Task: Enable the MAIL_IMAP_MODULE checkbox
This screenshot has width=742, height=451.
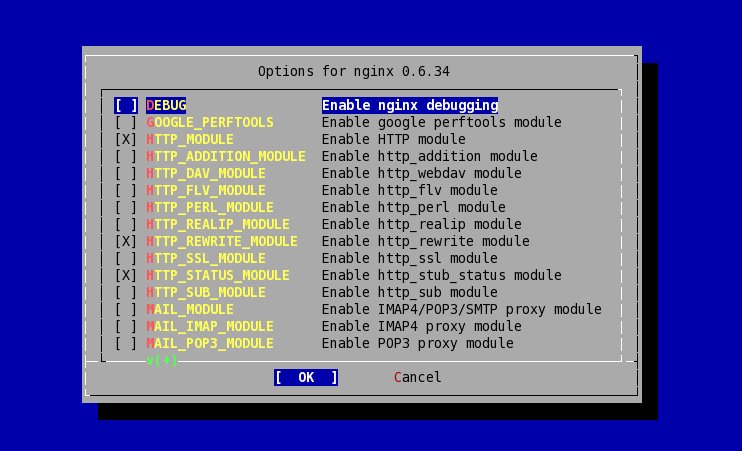Action: 126,327
